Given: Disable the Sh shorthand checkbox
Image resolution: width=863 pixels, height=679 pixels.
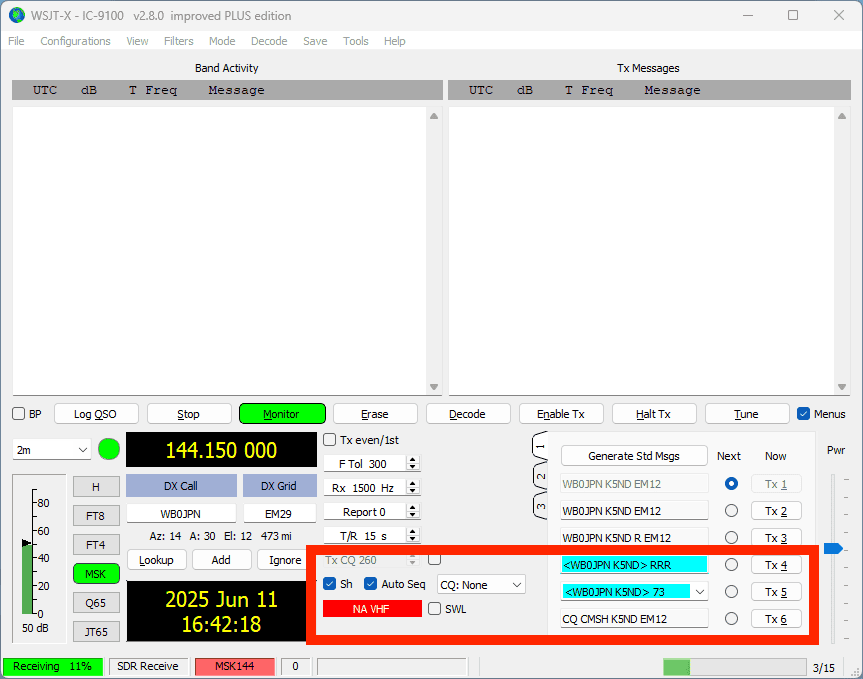Looking at the screenshot, I should click(330, 584).
